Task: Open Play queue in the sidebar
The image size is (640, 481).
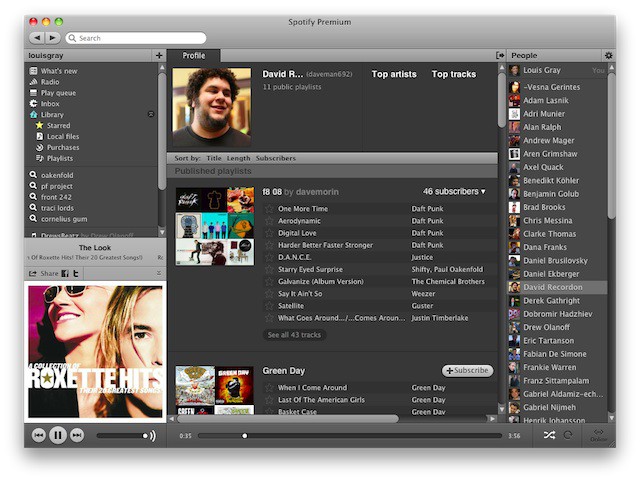Action: click(58, 93)
